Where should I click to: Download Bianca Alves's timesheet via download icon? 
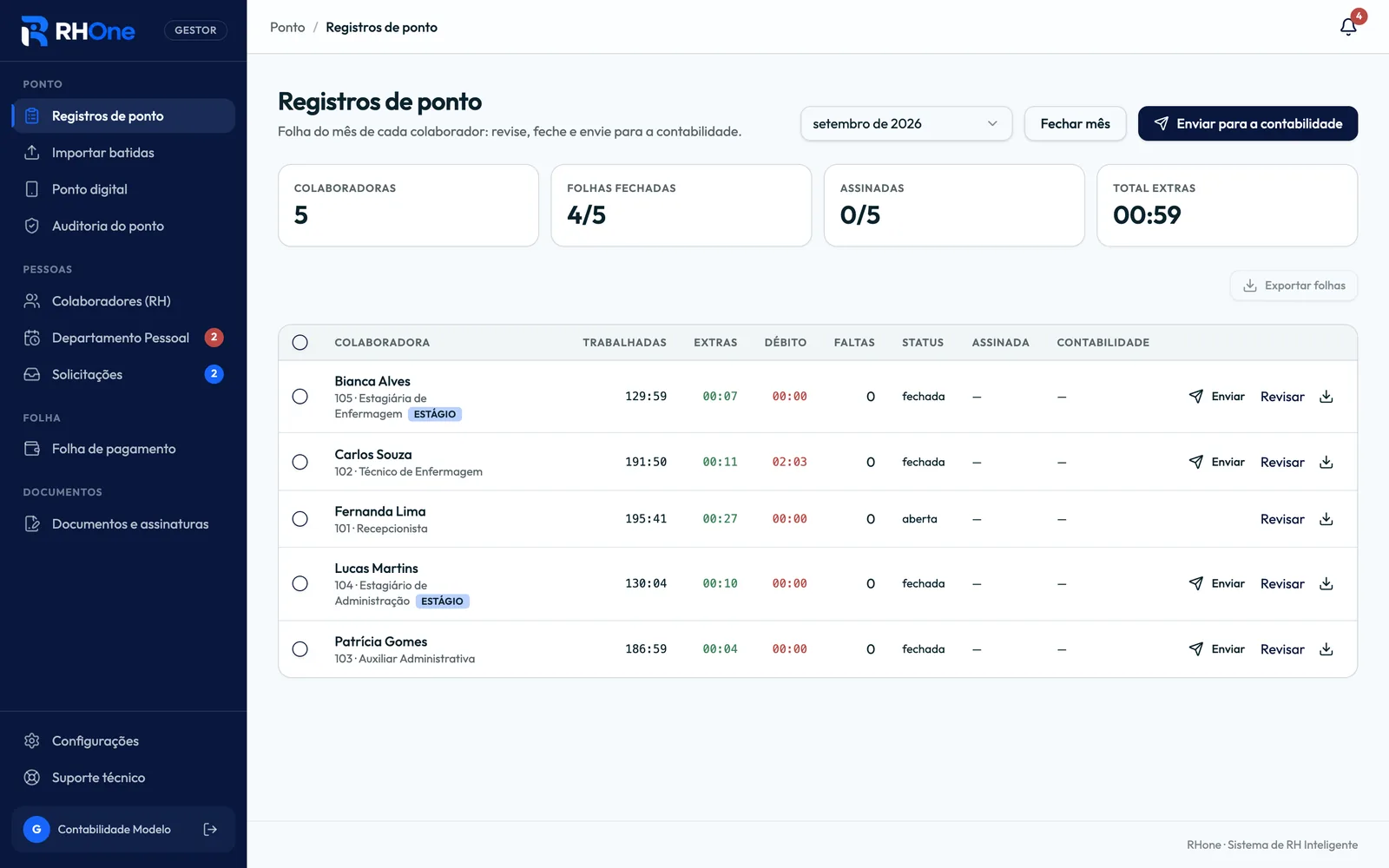coord(1326,397)
